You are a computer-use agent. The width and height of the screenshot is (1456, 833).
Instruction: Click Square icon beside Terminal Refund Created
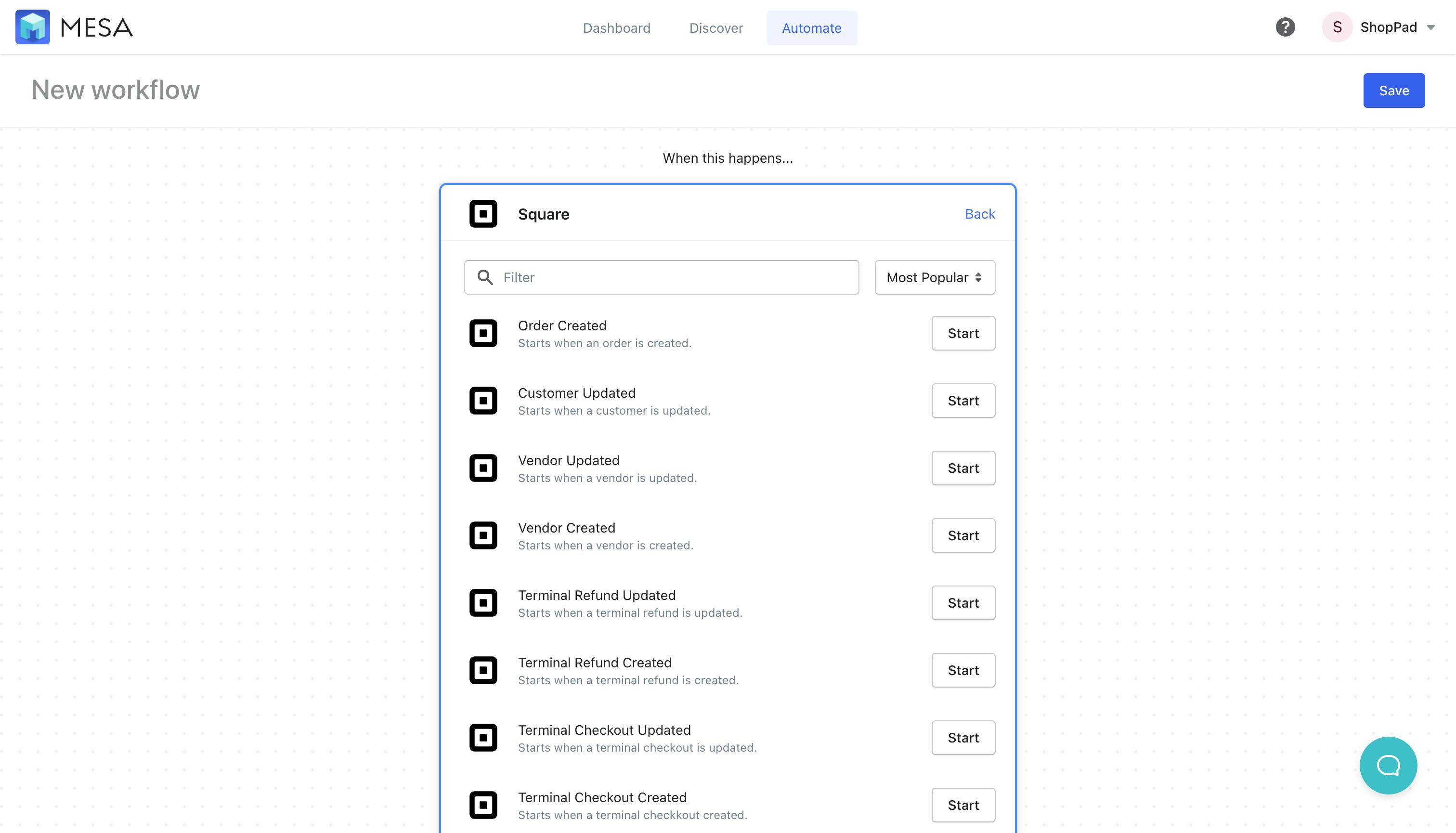pyautogui.click(x=483, y=671)
